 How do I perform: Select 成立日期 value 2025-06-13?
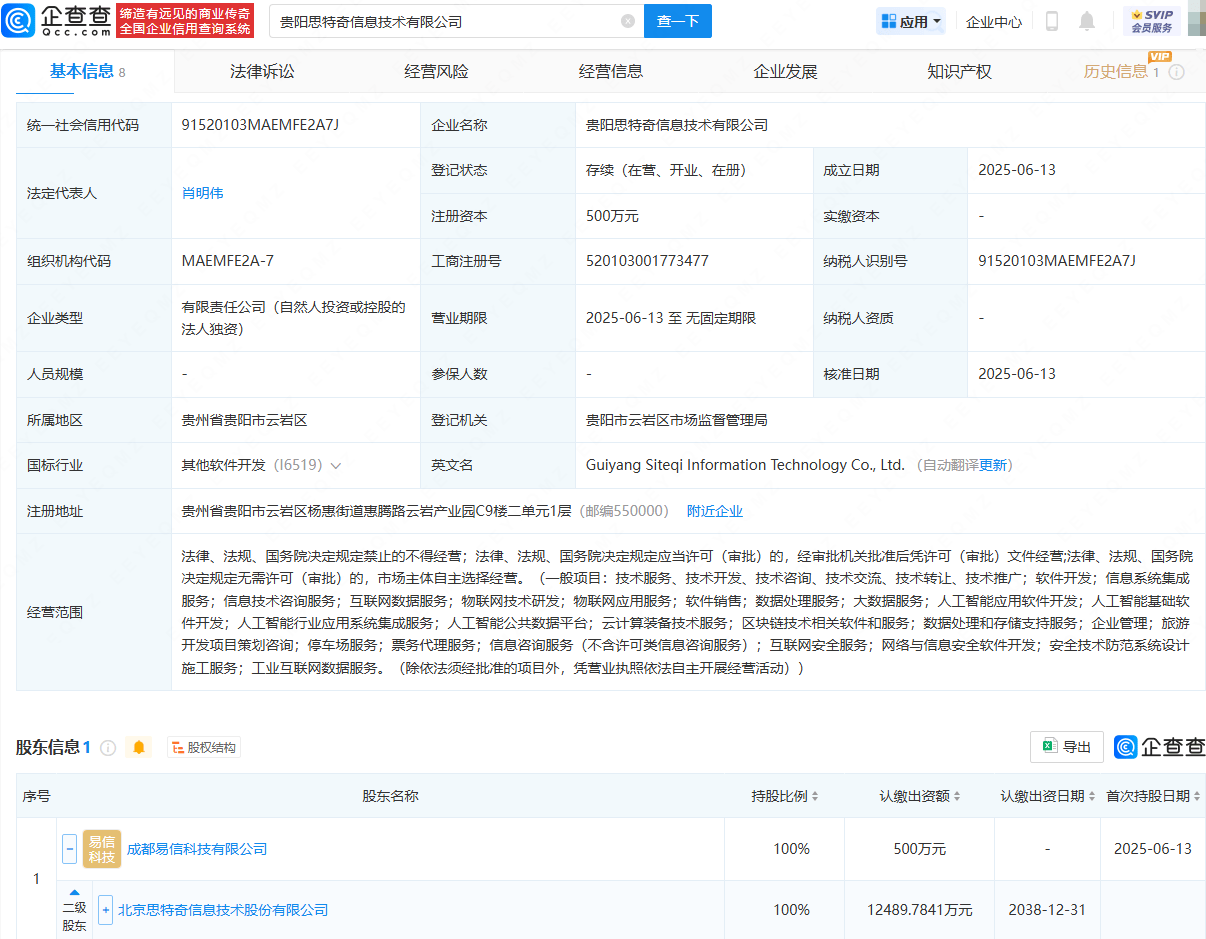(1017, 170)
